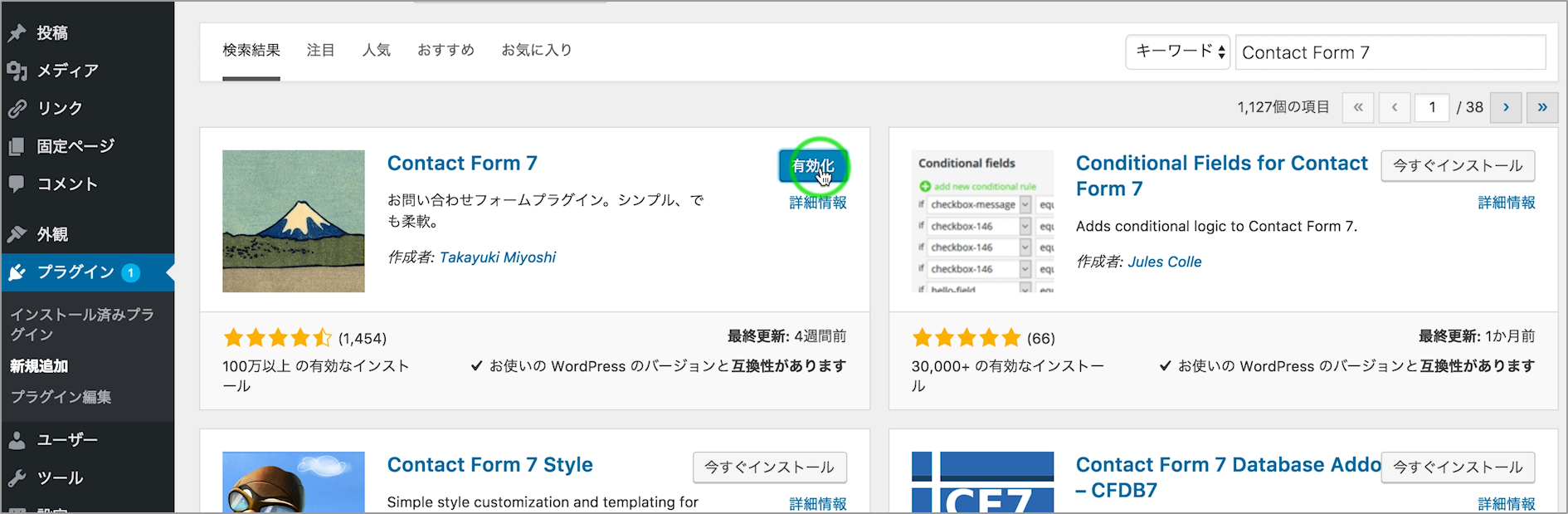Click the Contact Form 7 Style aviator thumbnail

[294, 482]
